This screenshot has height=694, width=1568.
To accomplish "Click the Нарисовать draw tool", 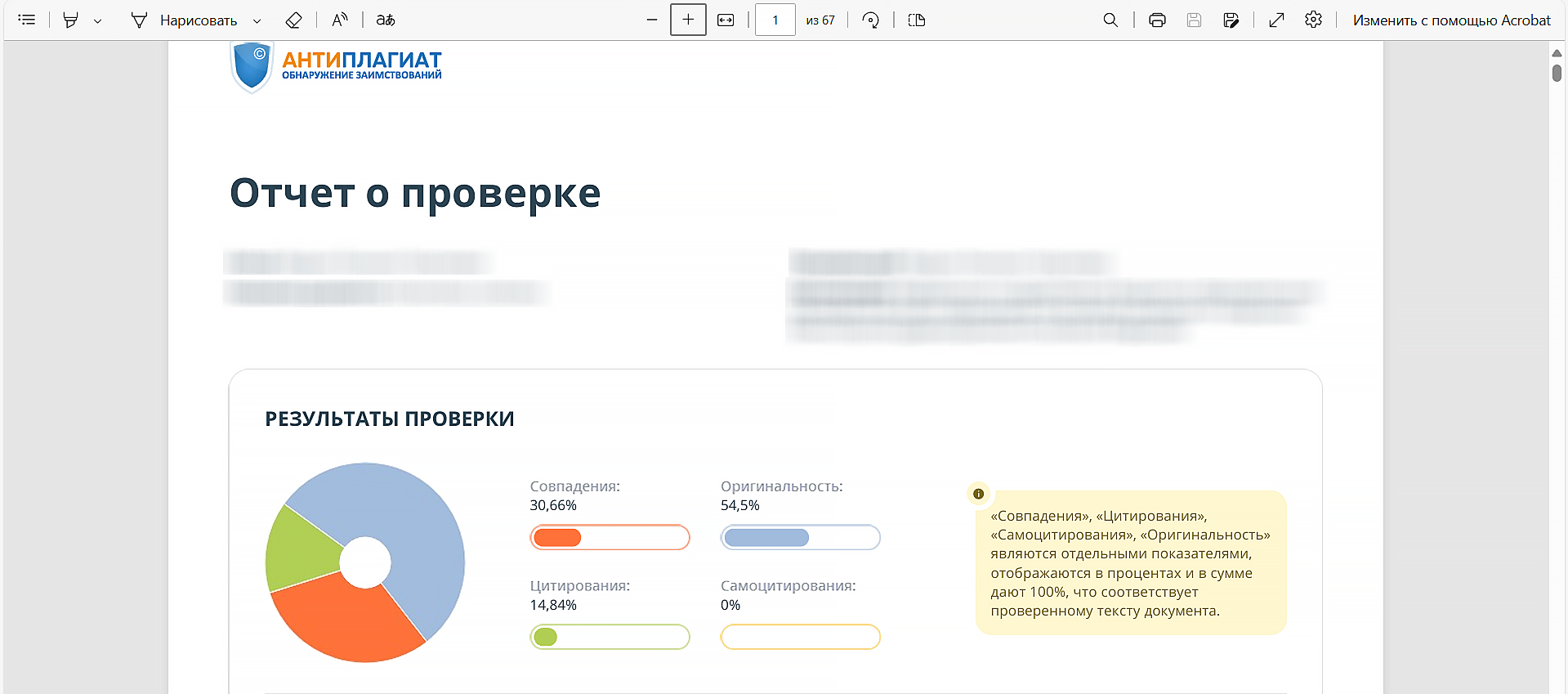I will coord(184,20).
